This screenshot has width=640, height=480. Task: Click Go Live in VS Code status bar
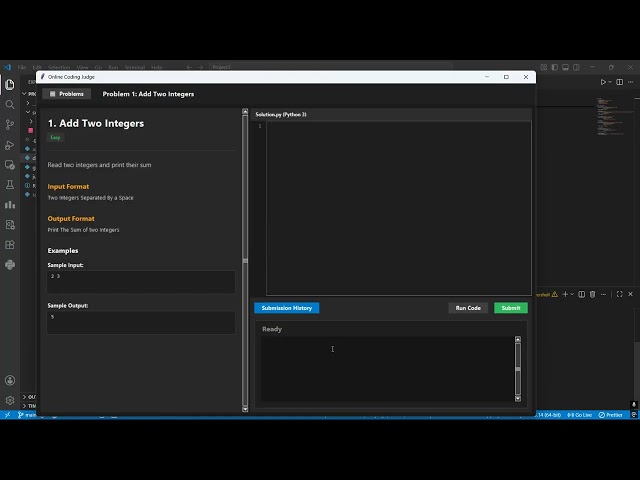(x=580, y=415)
